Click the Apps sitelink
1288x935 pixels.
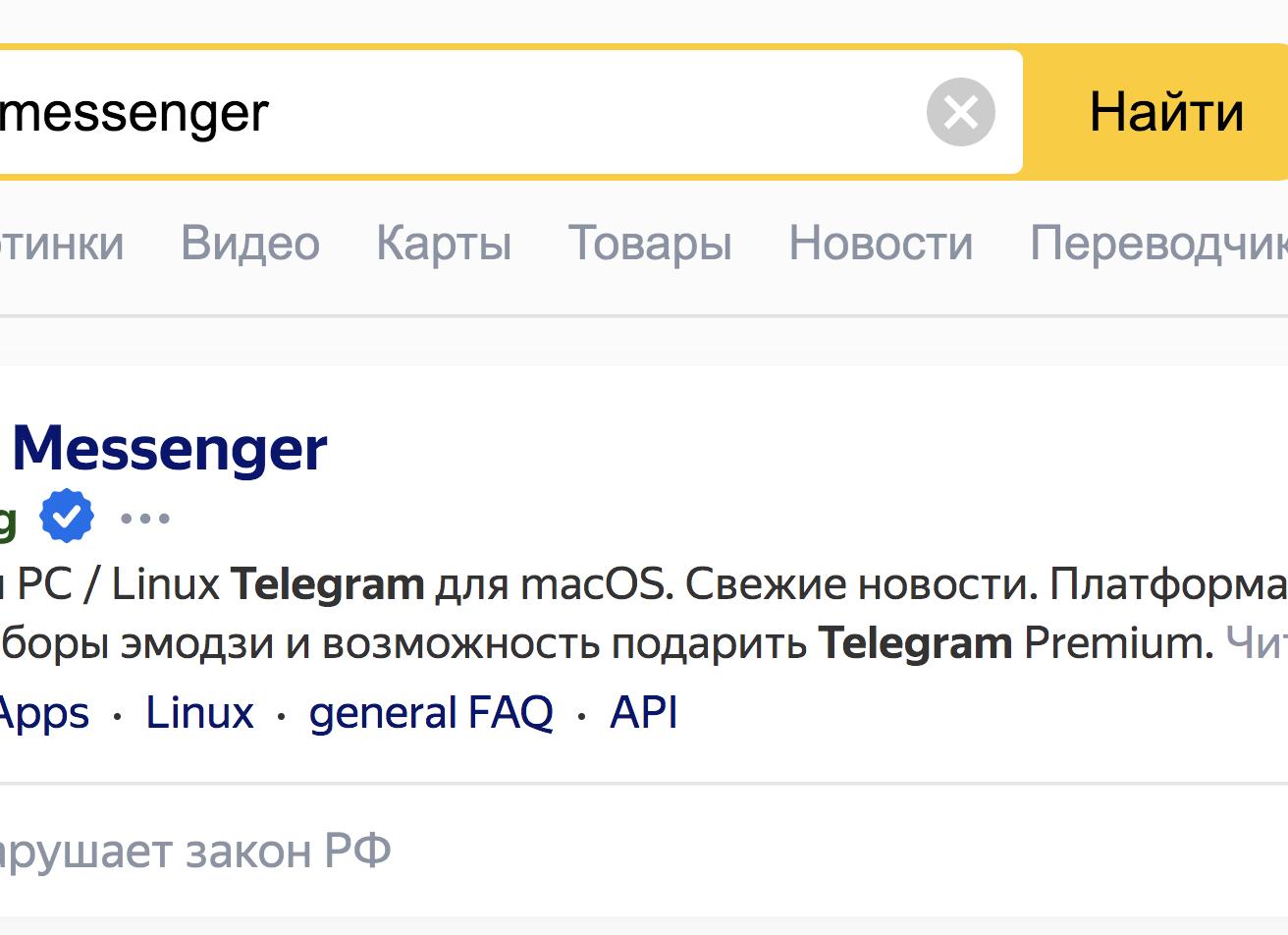coord(43,713)
